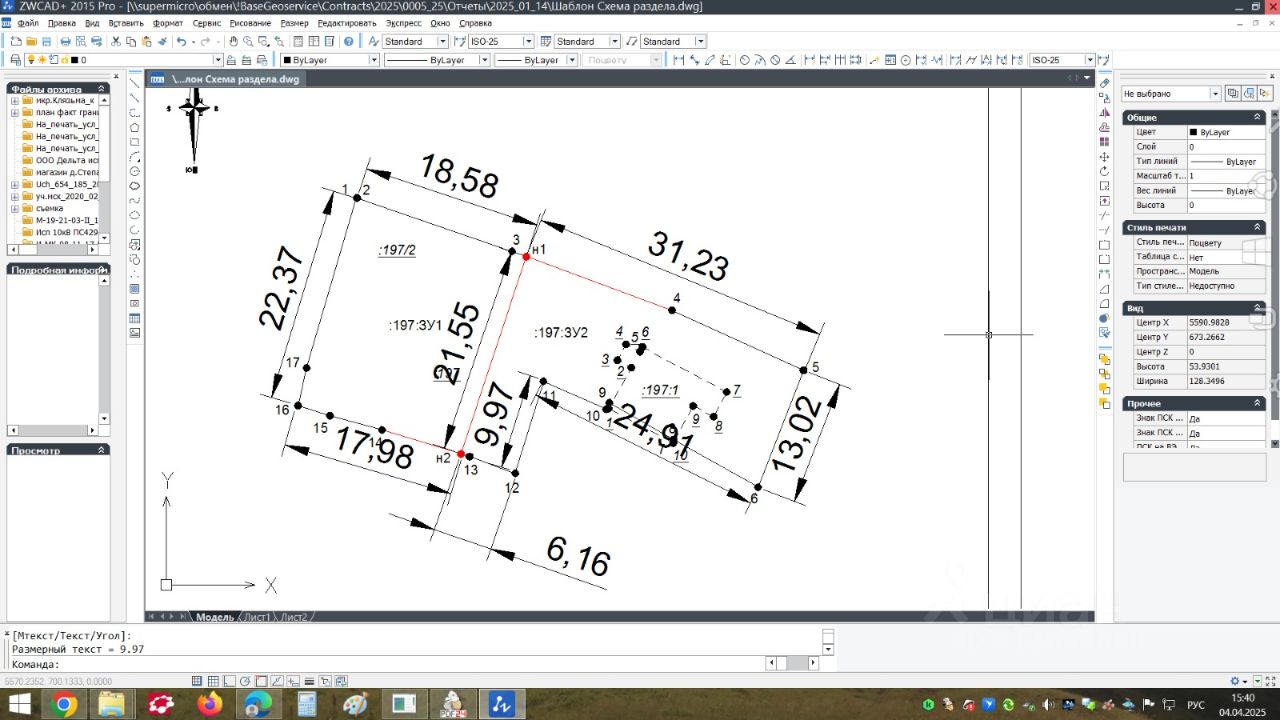Open the Формат menu
1280x720 pixels.
click(x=168, y=22)
